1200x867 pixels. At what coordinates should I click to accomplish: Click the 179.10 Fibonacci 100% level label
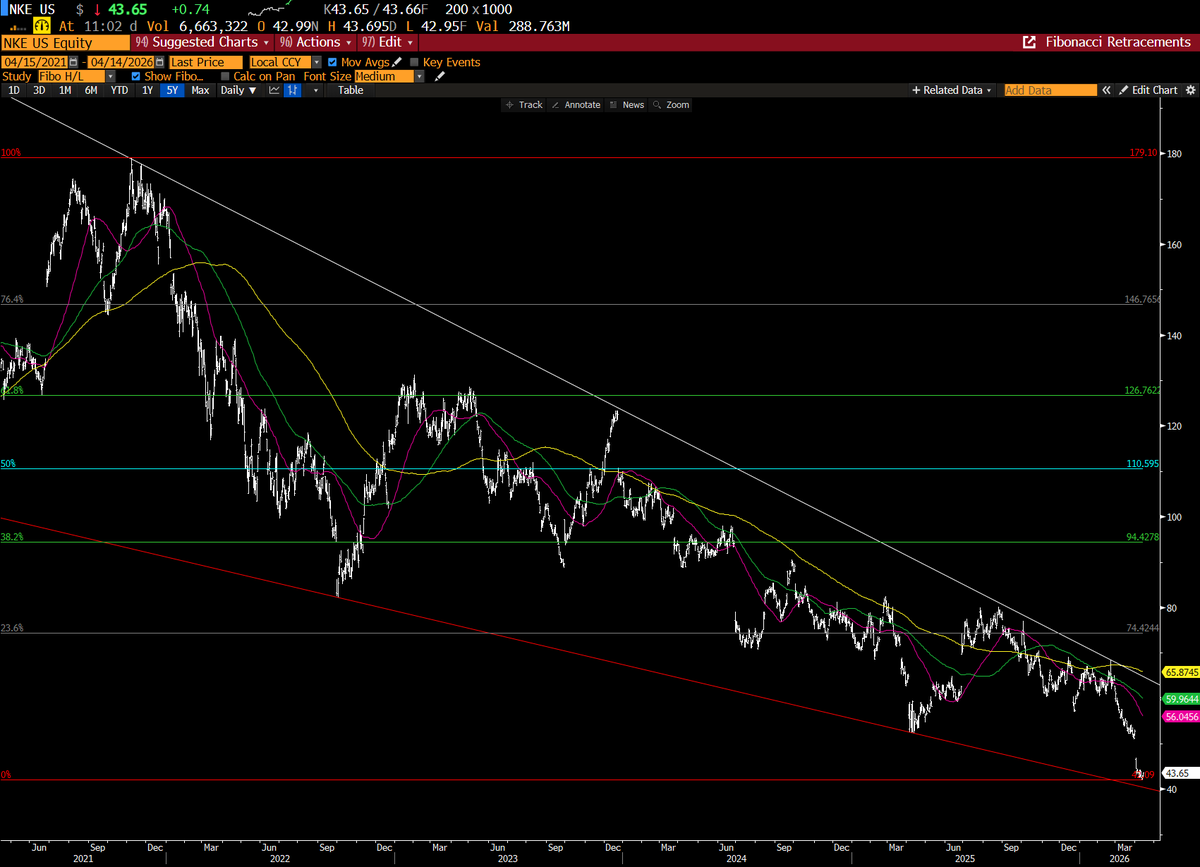(1141, 153)
